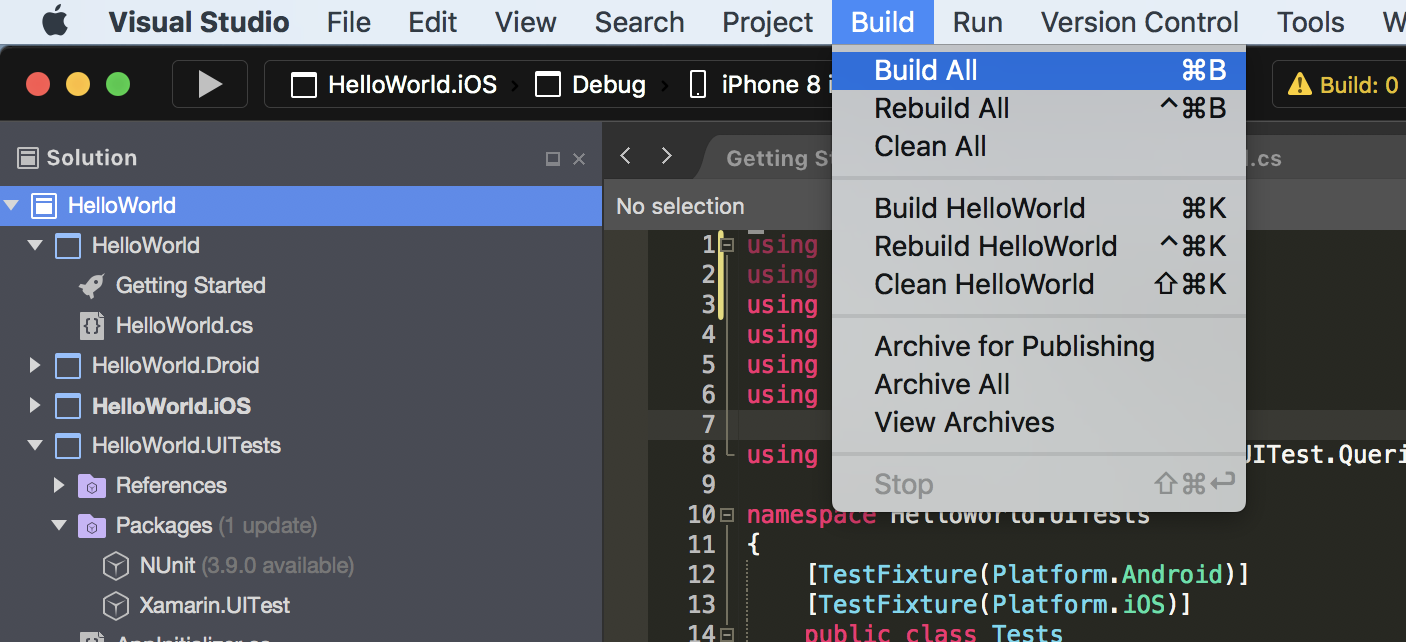1406x642 pixels.
Task: Click the HelloWorld.cs source file icon
Action: click(x=91, y=325)
